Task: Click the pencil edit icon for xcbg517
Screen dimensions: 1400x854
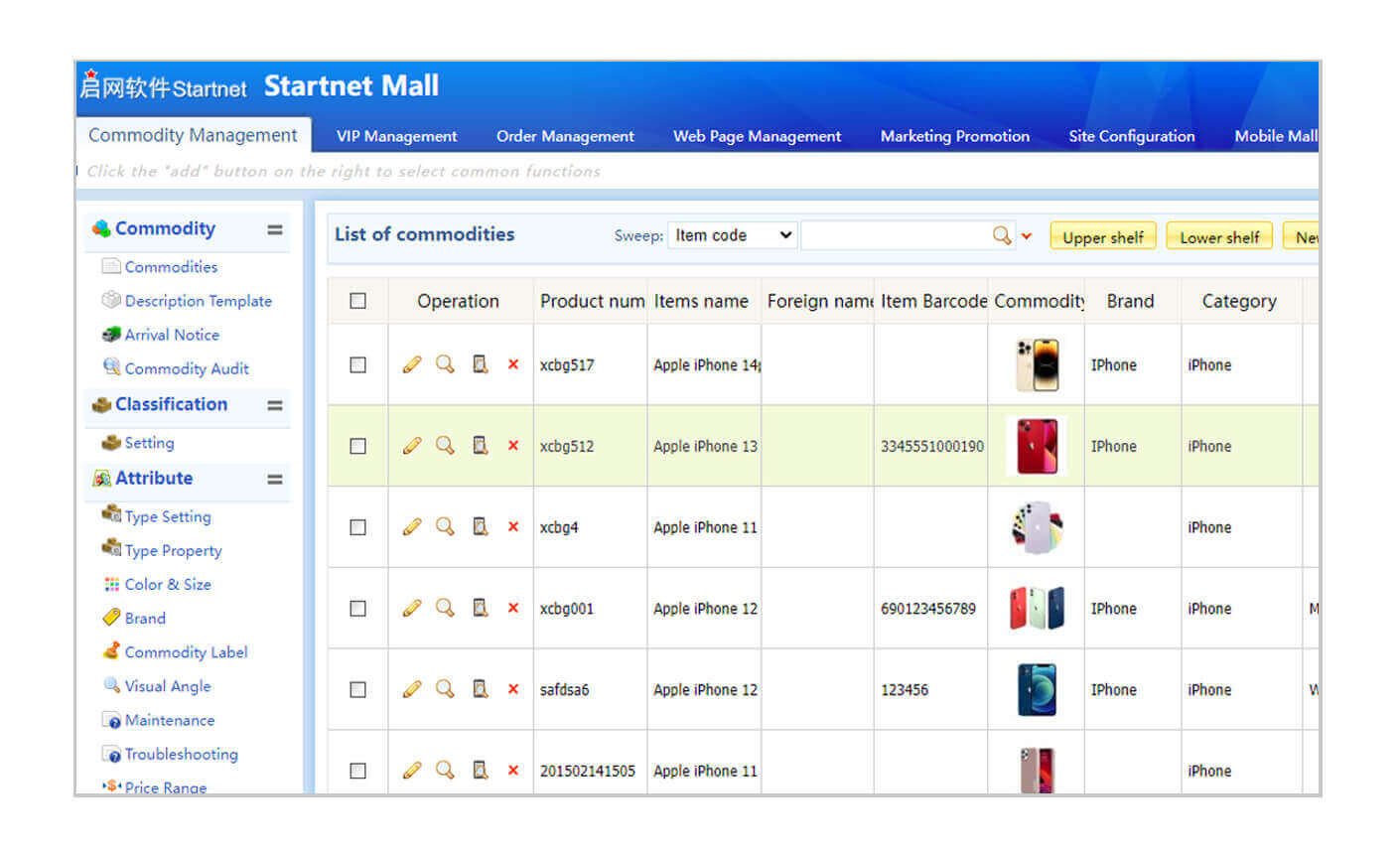Action: click(412, 364)
